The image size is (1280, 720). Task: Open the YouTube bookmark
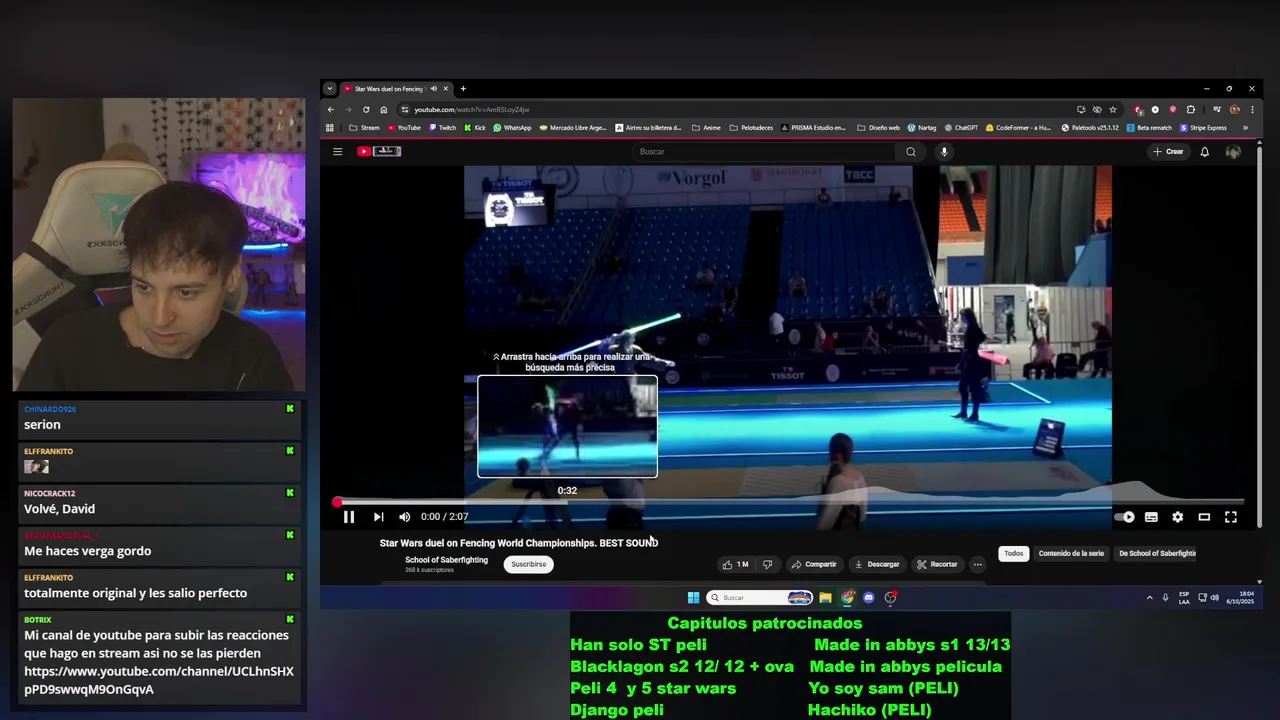click(404, 128)
